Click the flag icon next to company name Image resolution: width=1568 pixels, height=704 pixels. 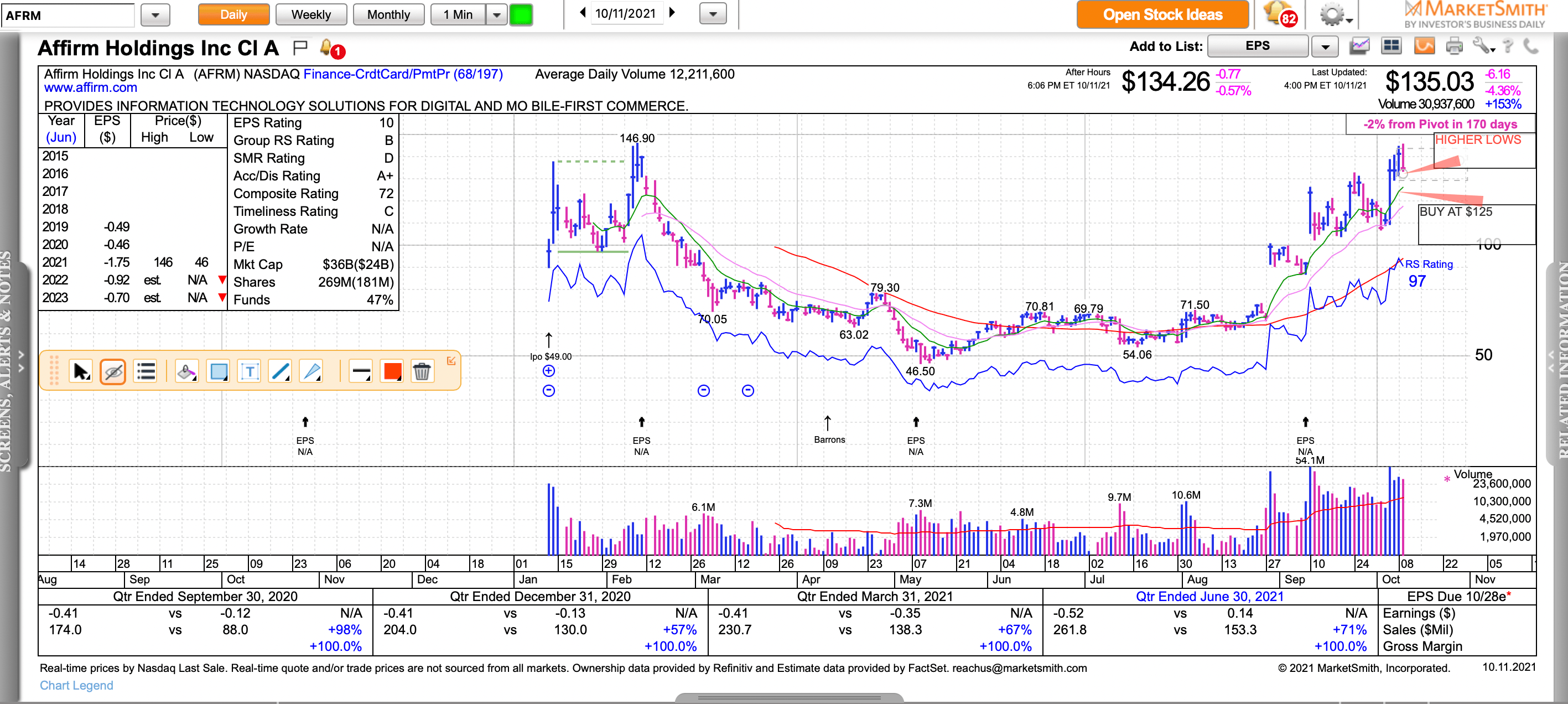pos(299,47)
